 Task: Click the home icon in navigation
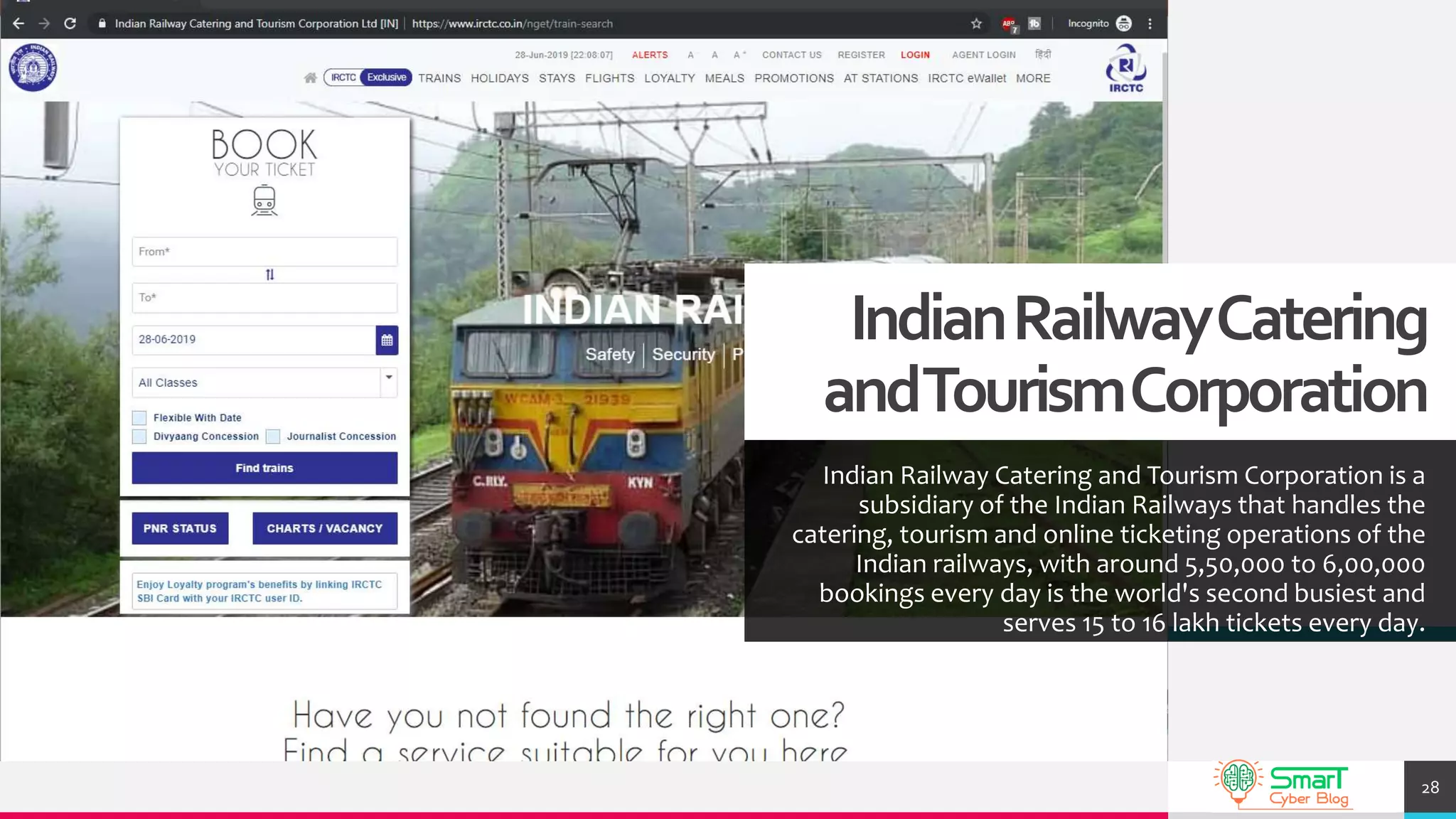(x=310, y=78)
